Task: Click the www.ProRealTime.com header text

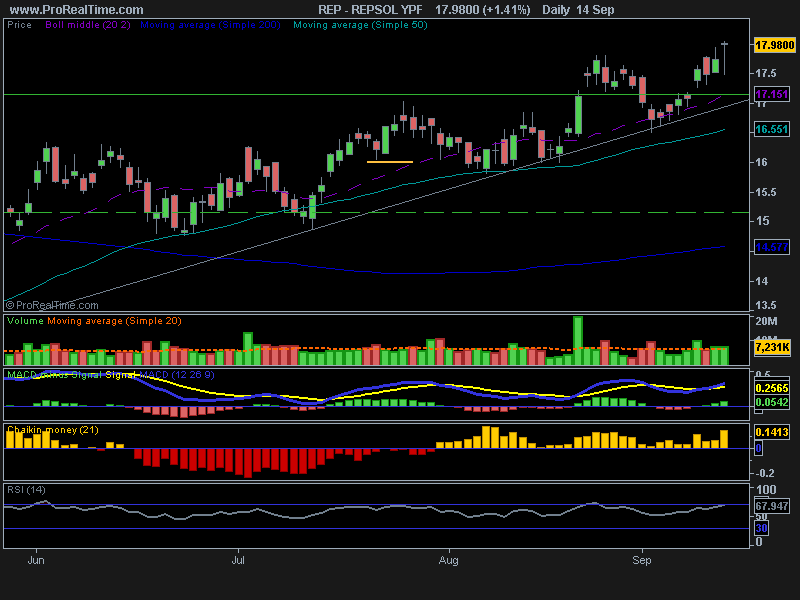Action: 77,10
